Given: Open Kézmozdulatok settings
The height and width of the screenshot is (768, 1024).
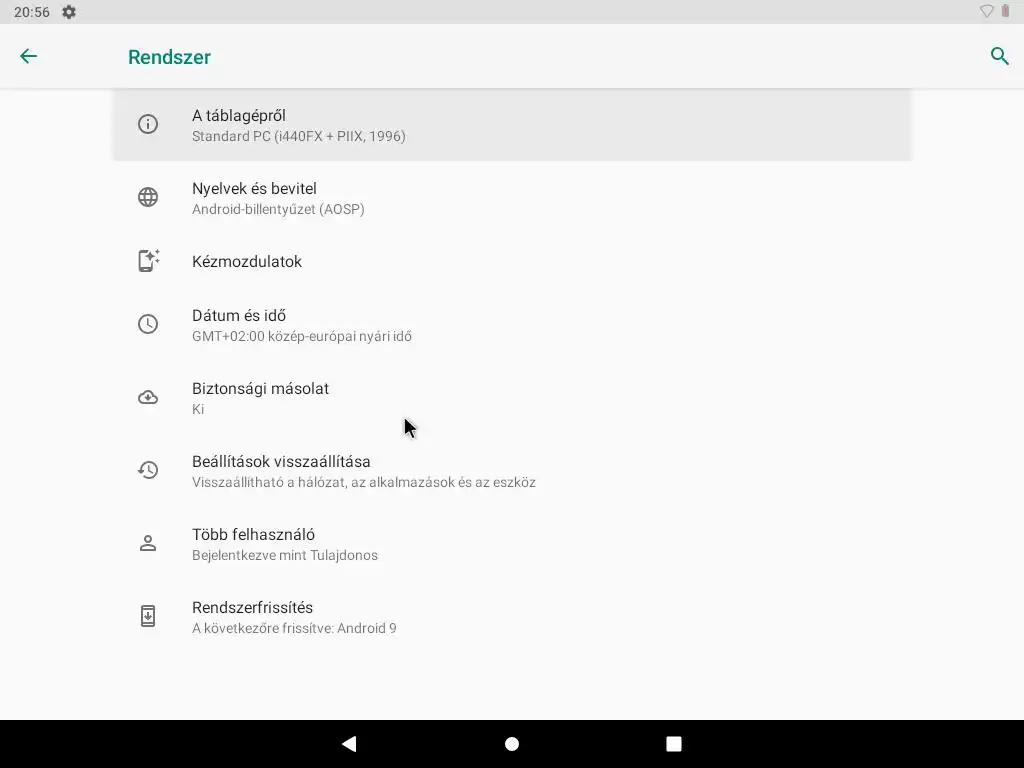Looking at the screenshot, I should pos(512,261).
